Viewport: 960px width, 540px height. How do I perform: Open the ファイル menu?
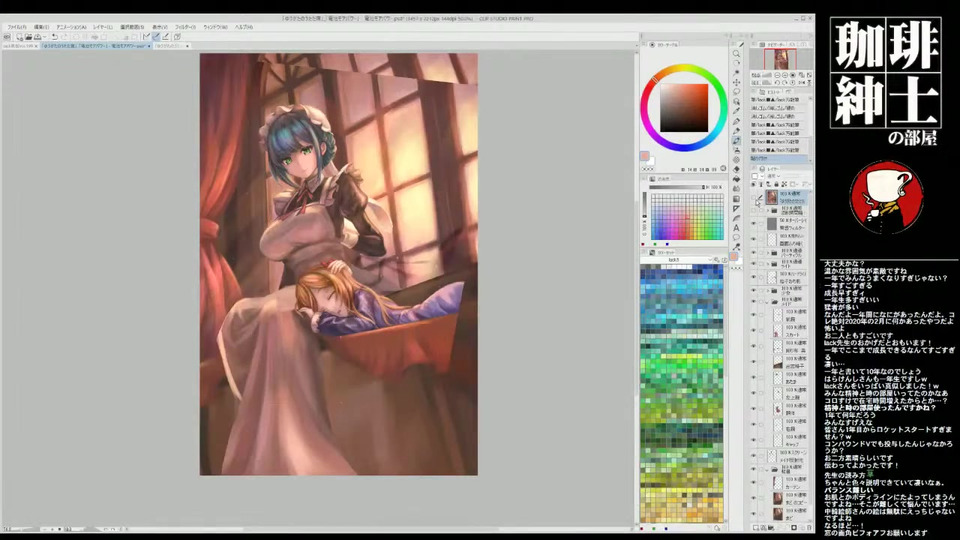coord(17,27)
